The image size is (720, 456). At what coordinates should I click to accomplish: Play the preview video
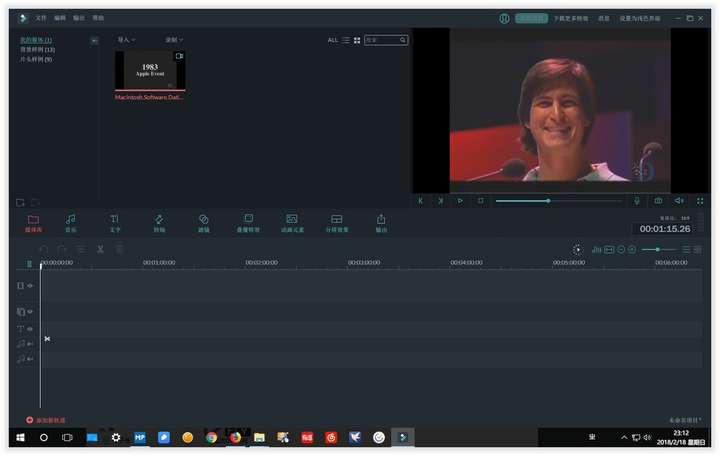click(460, 201)
